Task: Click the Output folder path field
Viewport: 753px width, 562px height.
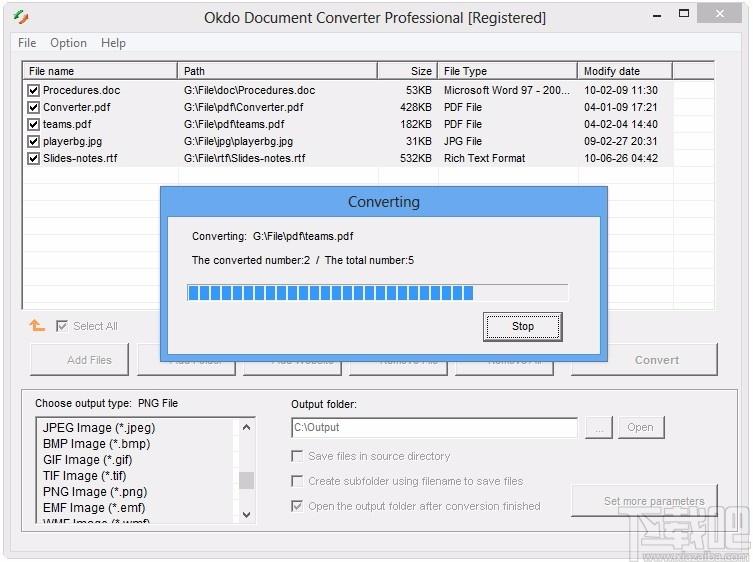Action: tap(434, 428)
